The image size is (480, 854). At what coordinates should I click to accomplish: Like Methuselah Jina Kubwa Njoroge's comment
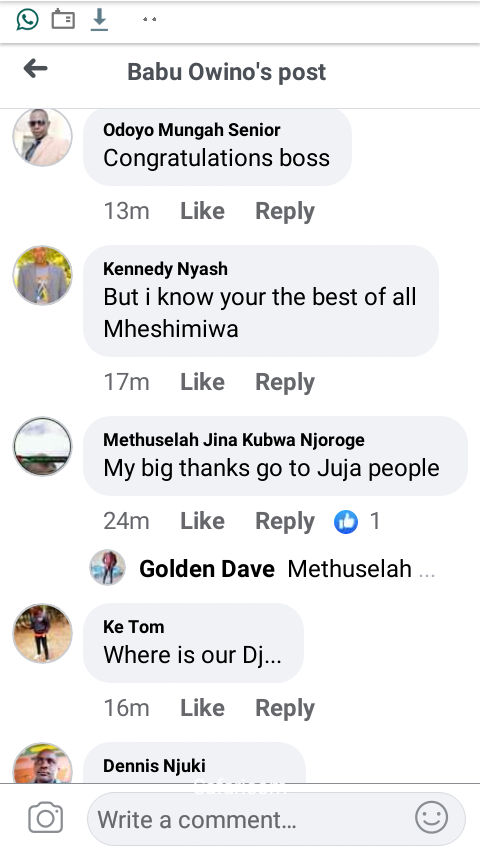[x=202, y=521]
